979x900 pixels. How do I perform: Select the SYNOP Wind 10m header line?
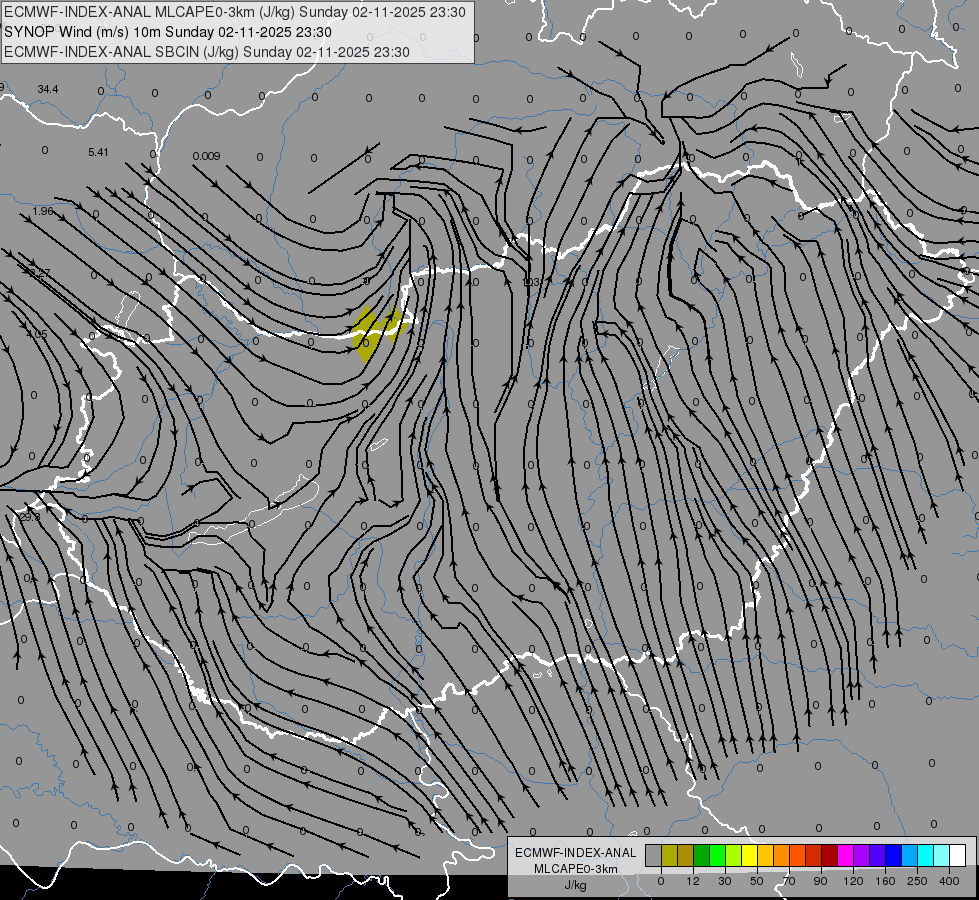(168, 32)
